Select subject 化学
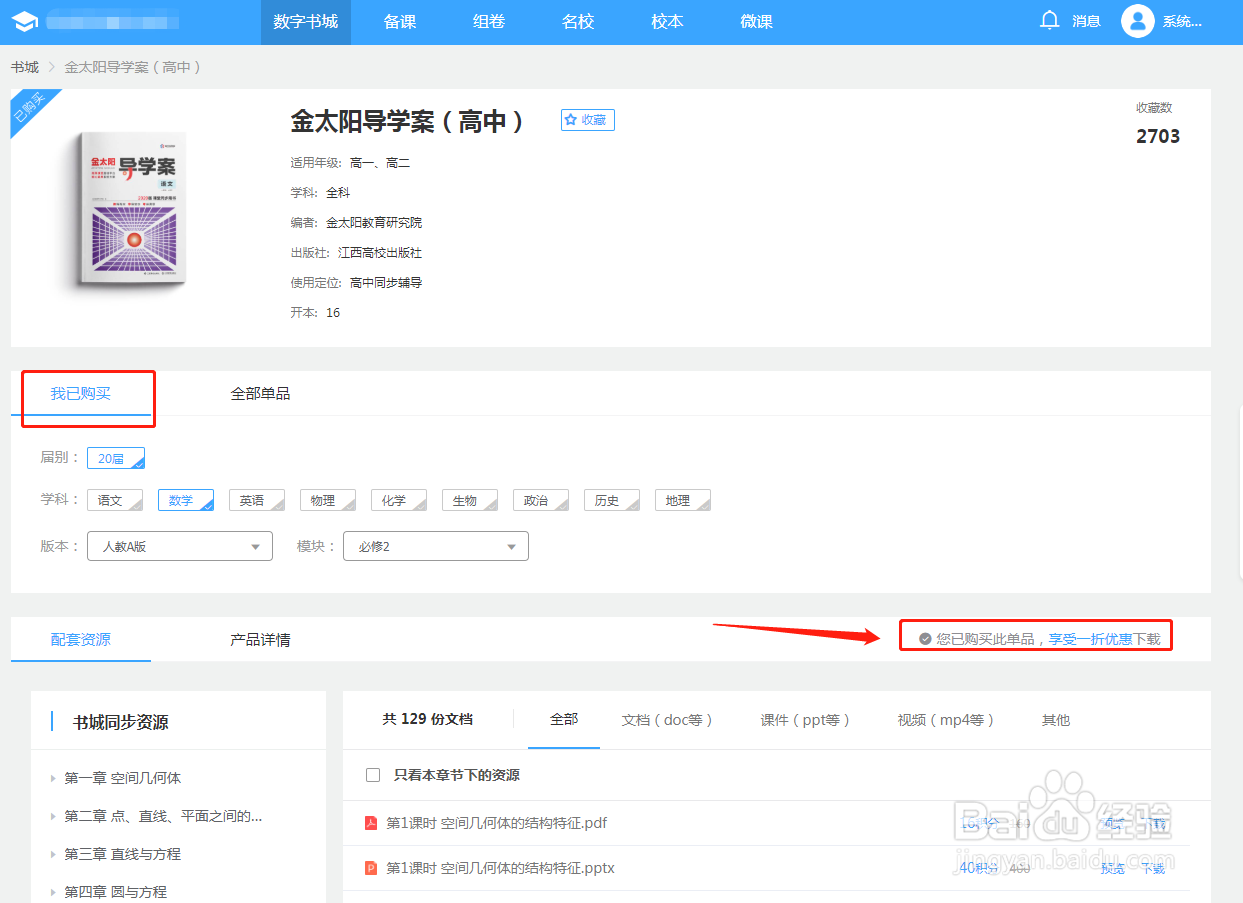Screen dimensions: 1243x903 click(x=399, y=500)
